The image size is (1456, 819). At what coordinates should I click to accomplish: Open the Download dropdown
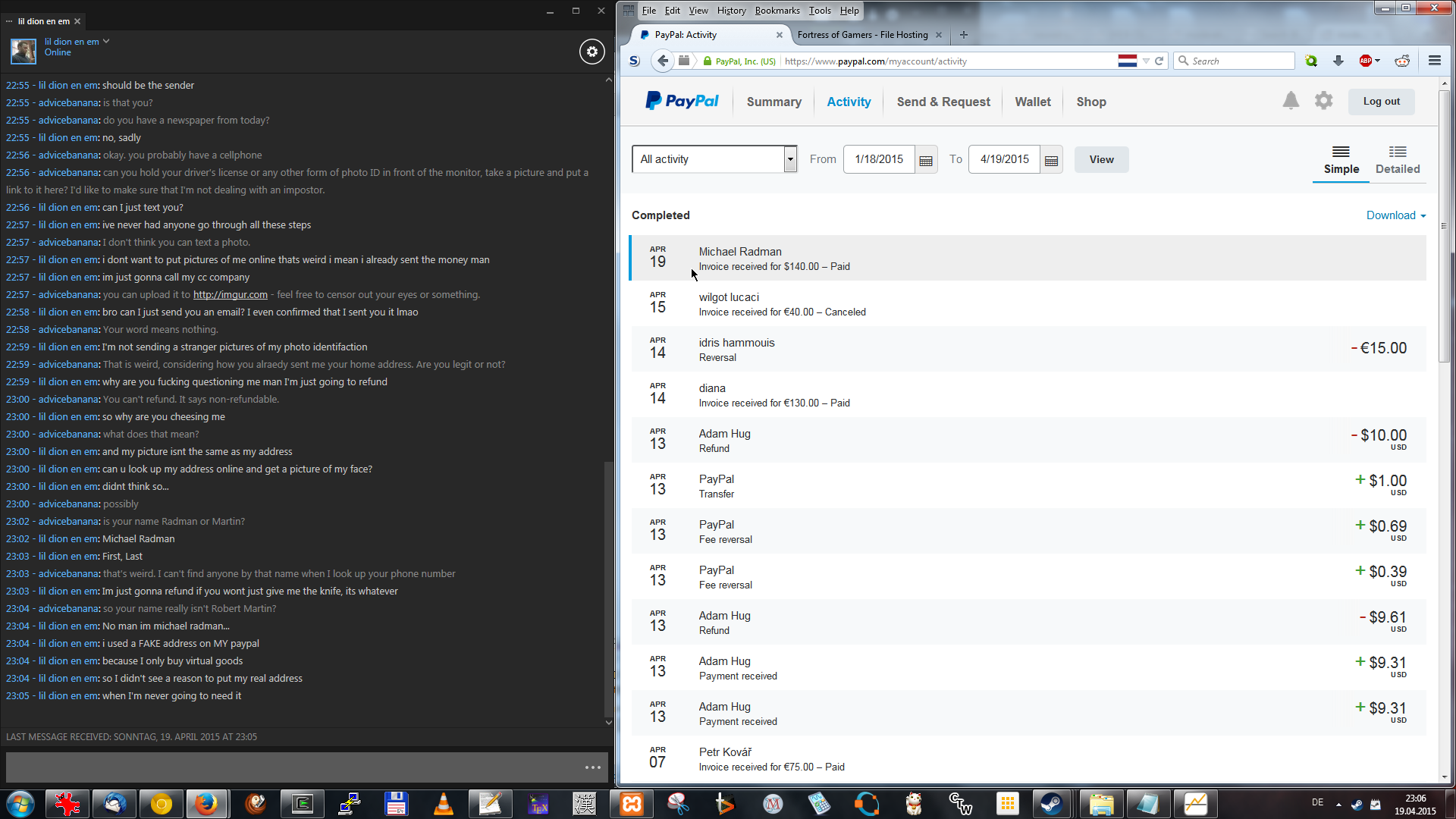(x=1395, y=215)
